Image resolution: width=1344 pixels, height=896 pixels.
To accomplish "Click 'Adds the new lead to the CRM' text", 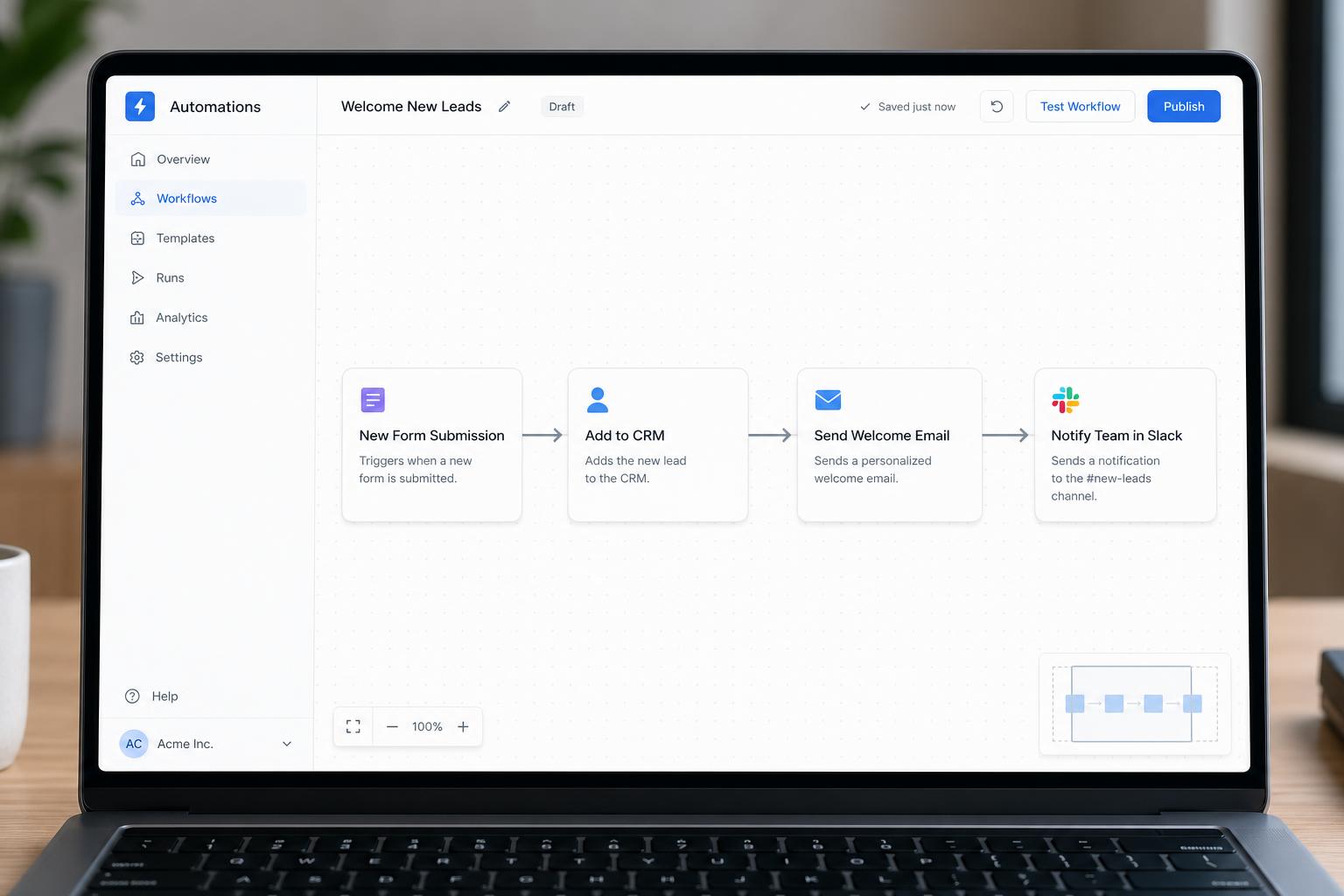I will (635, 470).
